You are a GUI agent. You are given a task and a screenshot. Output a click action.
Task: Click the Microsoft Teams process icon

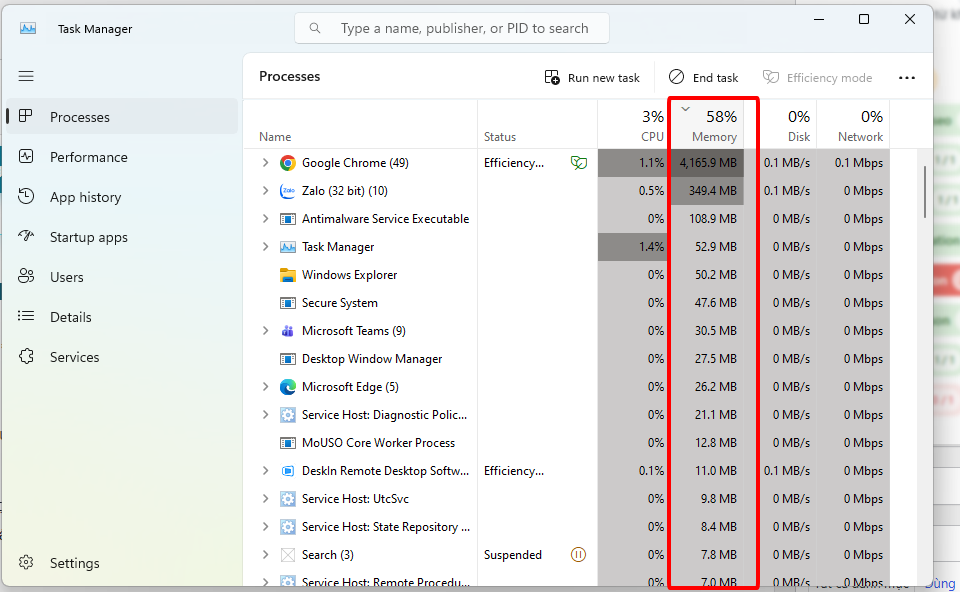(x=288, y=331)
